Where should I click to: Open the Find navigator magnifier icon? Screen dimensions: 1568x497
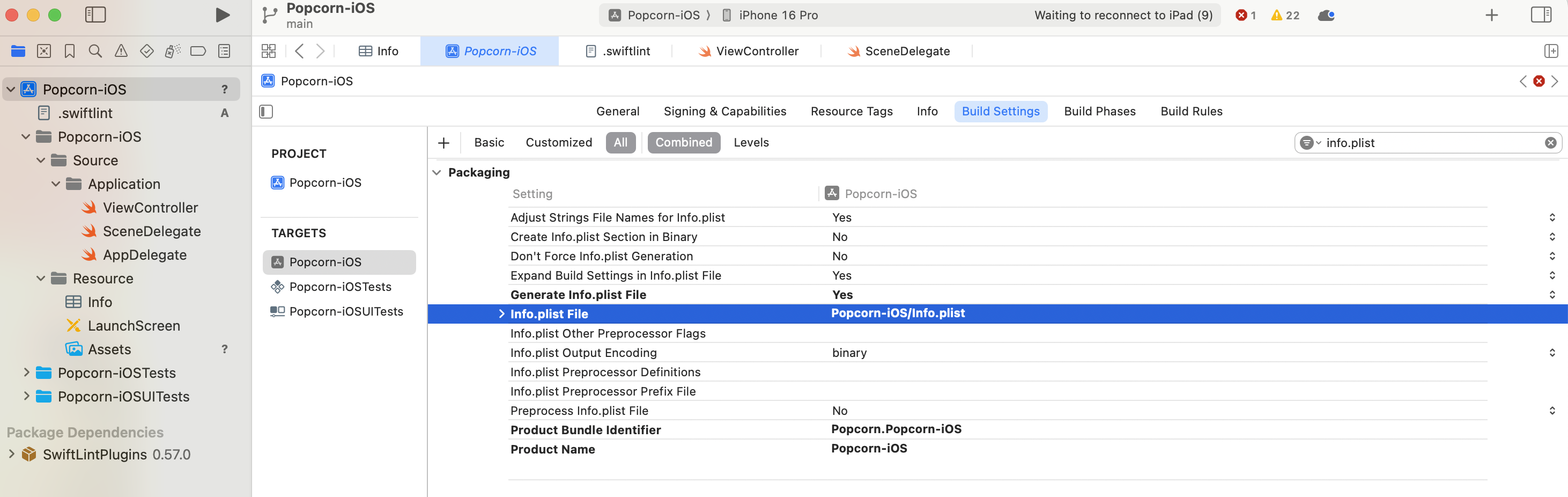pos(95,51)
